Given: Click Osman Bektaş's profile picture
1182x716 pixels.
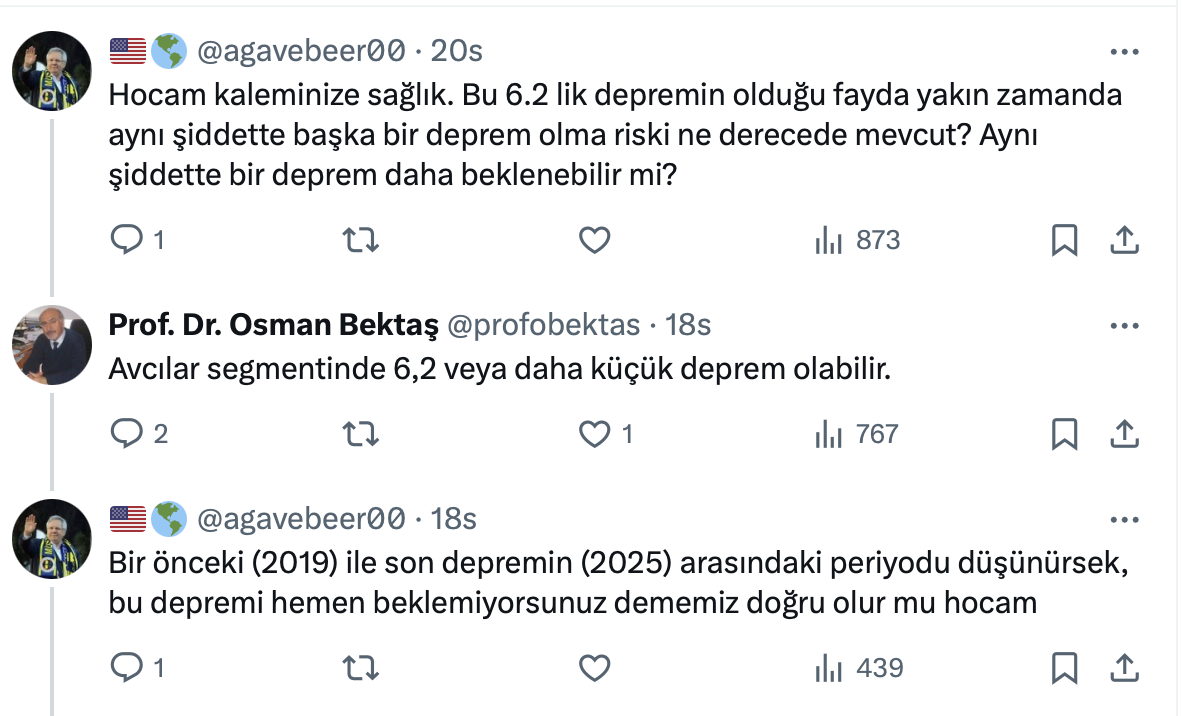Looking at the screenshot, I should 52,345.
